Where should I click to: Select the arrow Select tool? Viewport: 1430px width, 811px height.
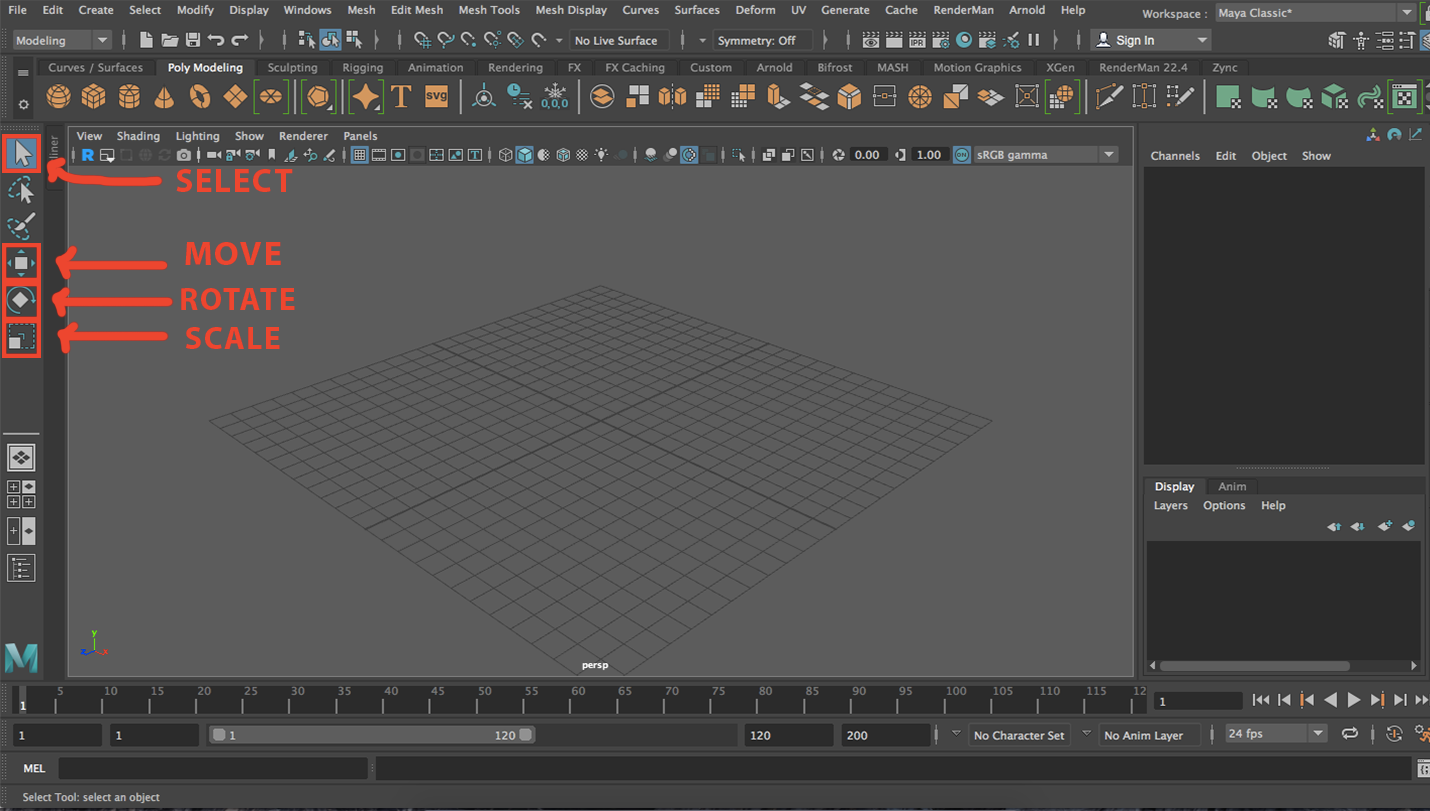(21, 153)
